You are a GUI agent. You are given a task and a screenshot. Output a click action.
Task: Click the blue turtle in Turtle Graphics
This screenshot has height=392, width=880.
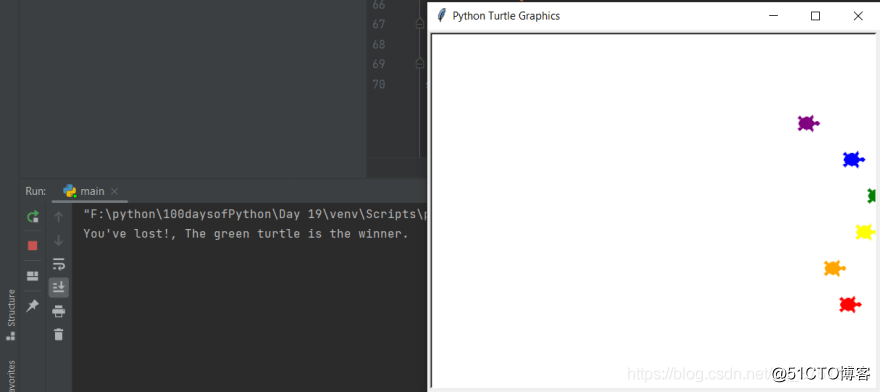[853, 159]
